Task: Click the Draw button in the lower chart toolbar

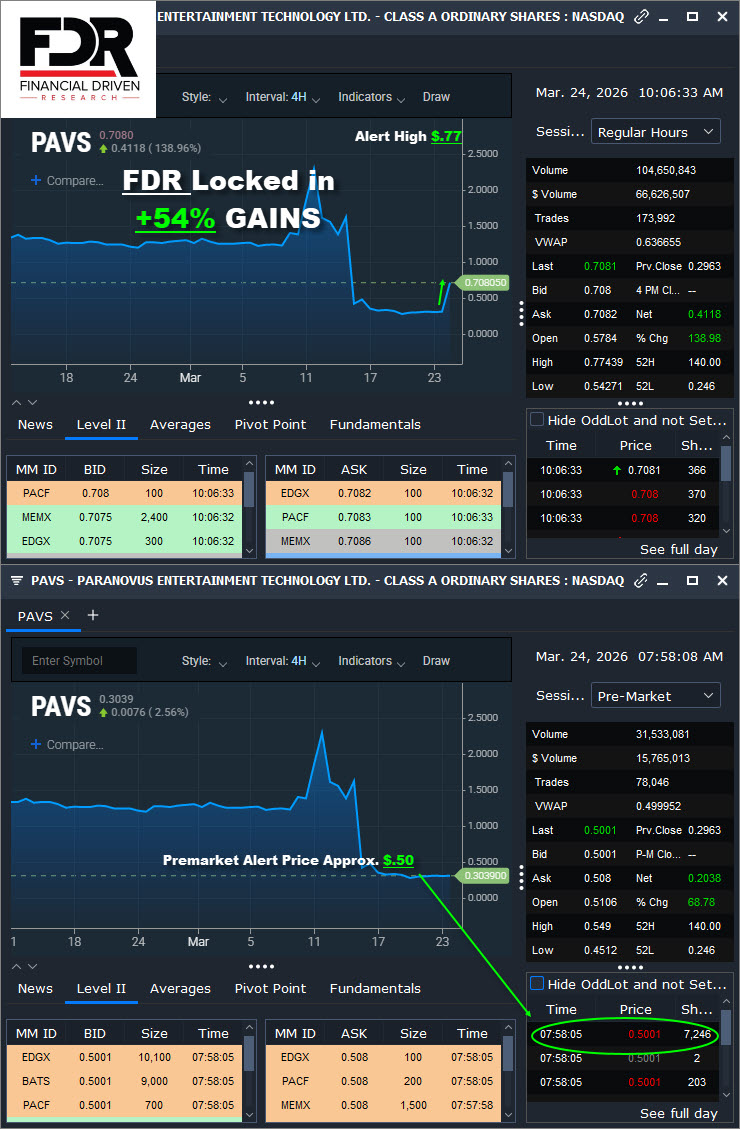Action: (436, 661)
